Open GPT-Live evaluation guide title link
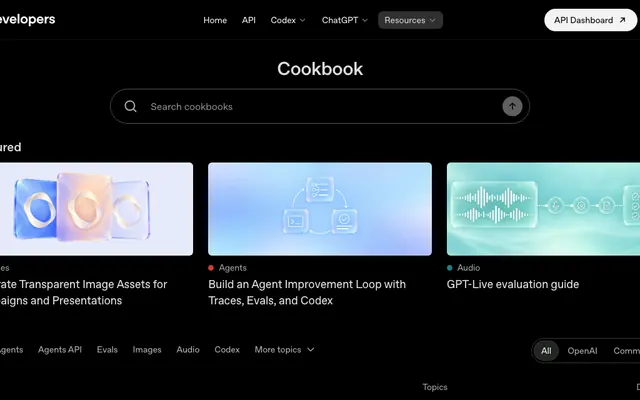 tap(513, 284)
